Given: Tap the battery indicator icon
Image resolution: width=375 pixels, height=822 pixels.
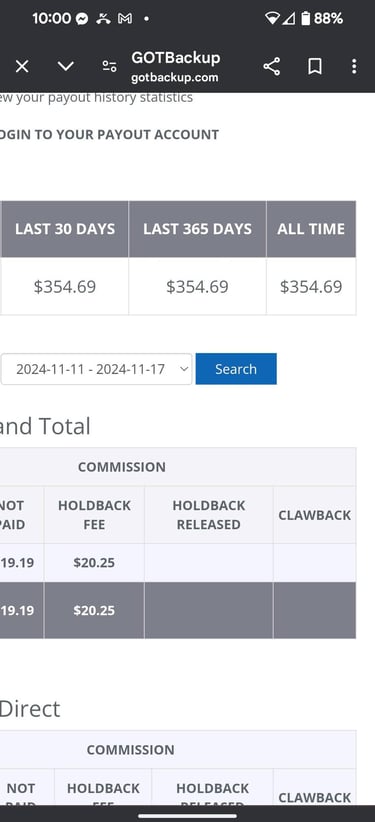Looking at the screenshot, I should 306,19.
